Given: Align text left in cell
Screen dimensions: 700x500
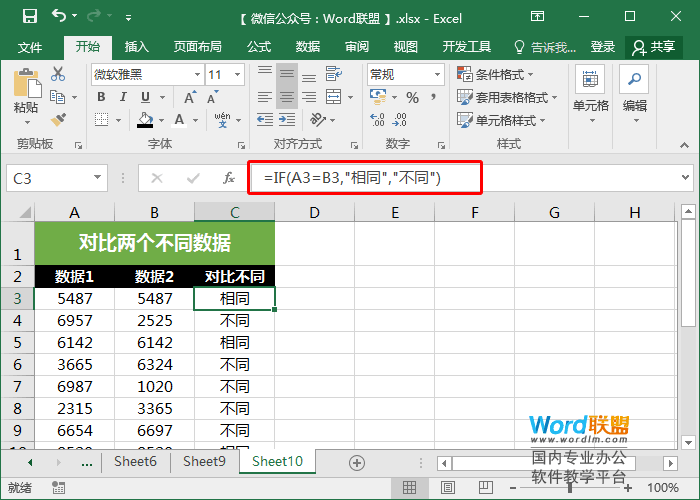Looking at the screenshot, I should [265, 97].
